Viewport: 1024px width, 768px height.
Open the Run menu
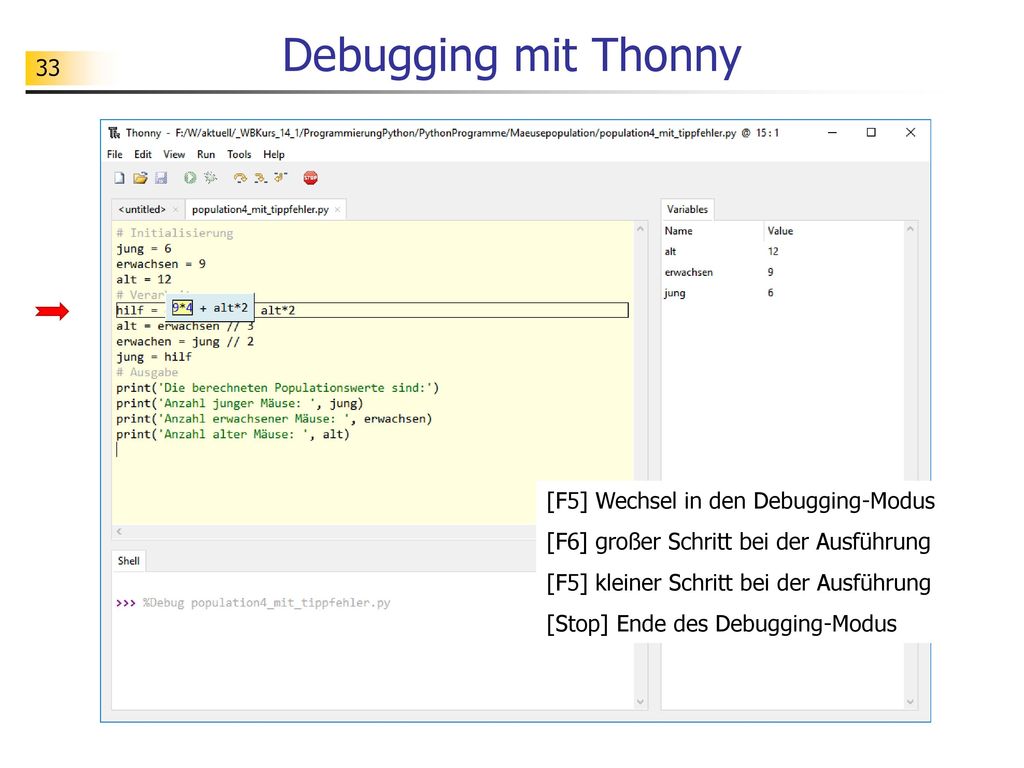pyautogui.click(x=206, y=155)
